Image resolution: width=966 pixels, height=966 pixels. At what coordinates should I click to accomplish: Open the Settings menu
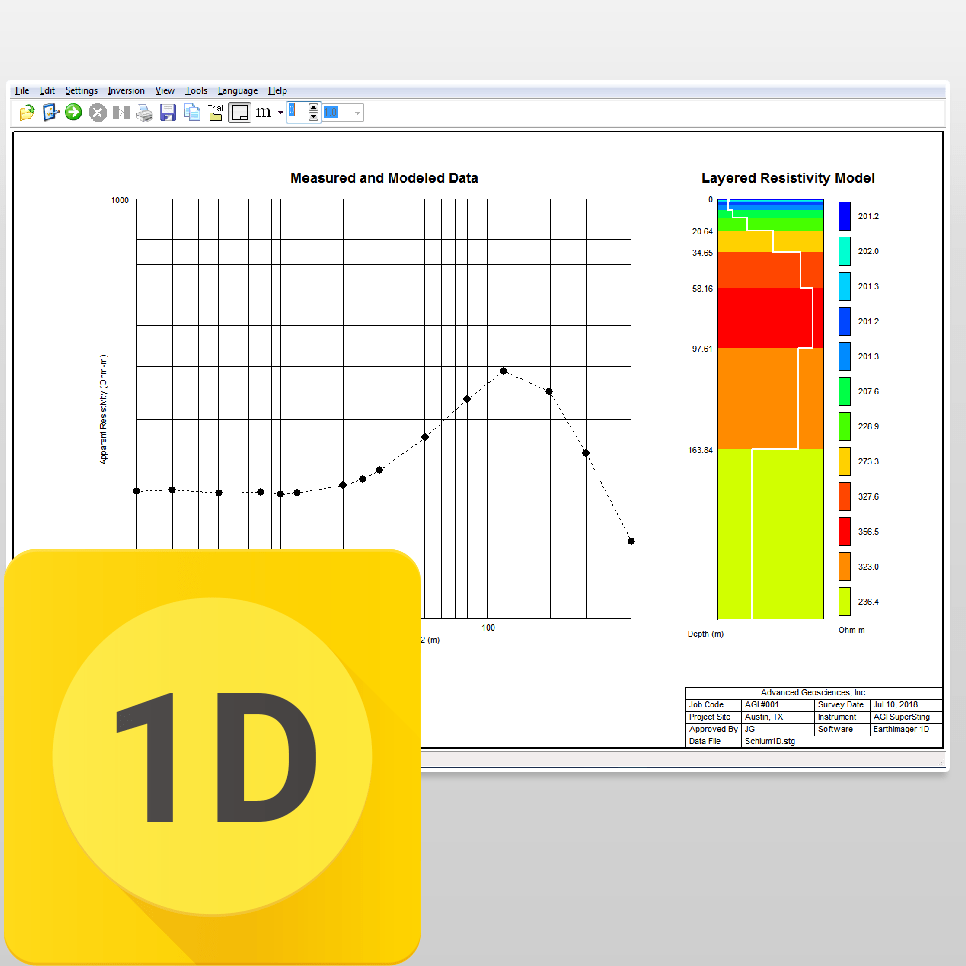tap(81, 90)
